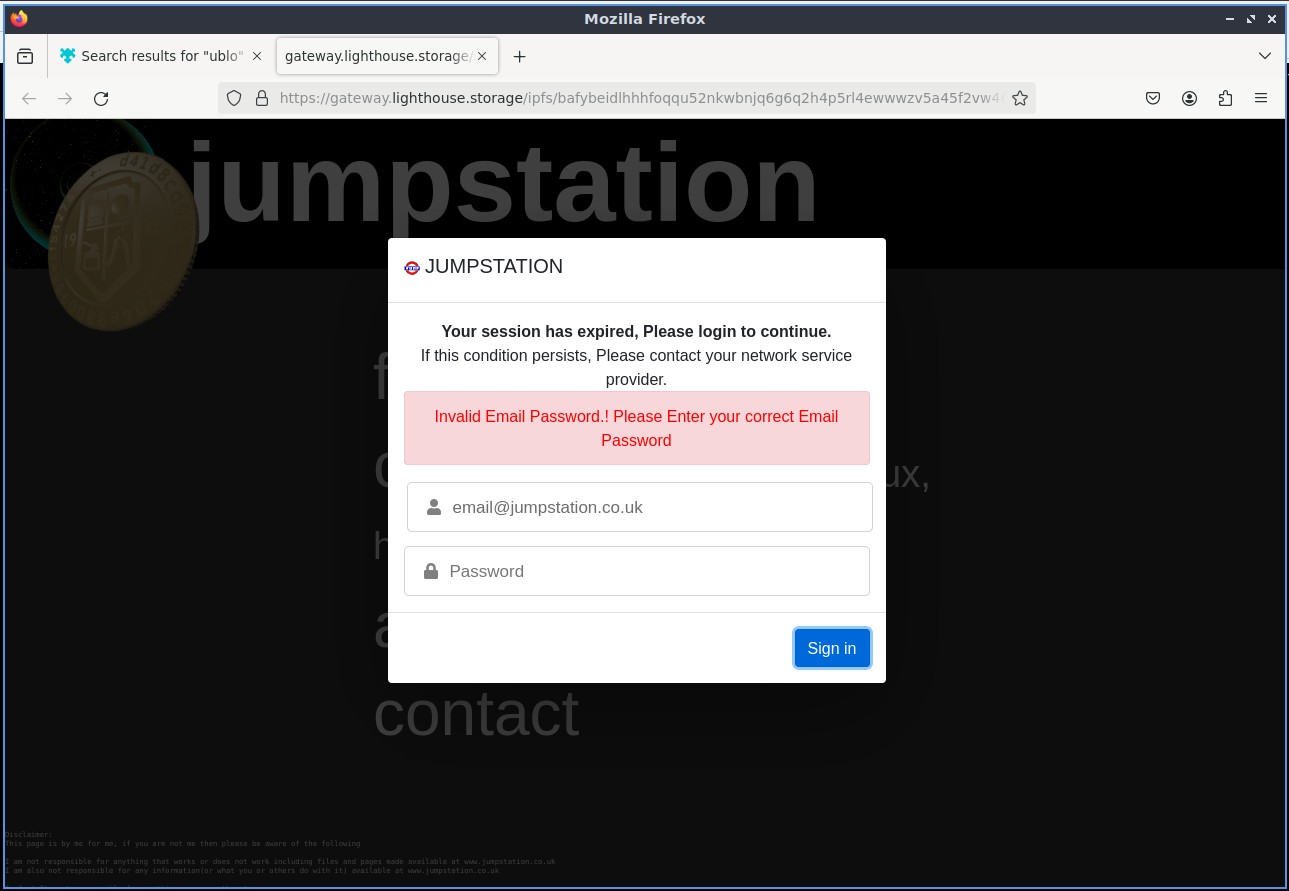Screen dimensions: 1289x891
Task: Click the browser back arrow
Action: coord(29,98)
